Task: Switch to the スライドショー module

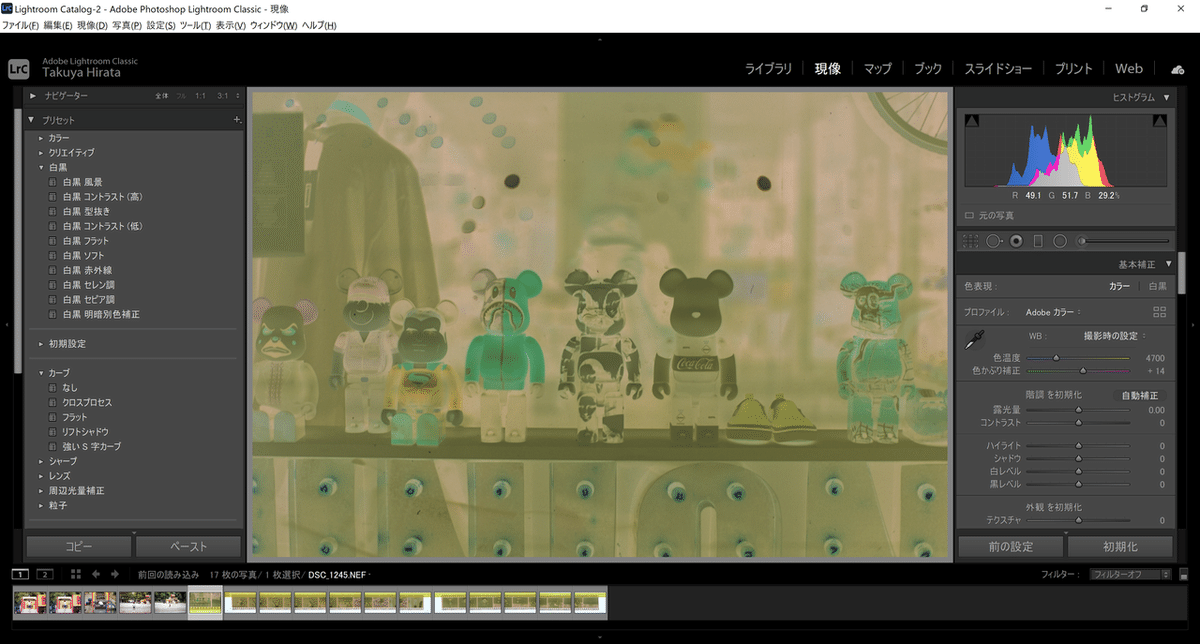Action: [x=998, y=69]
